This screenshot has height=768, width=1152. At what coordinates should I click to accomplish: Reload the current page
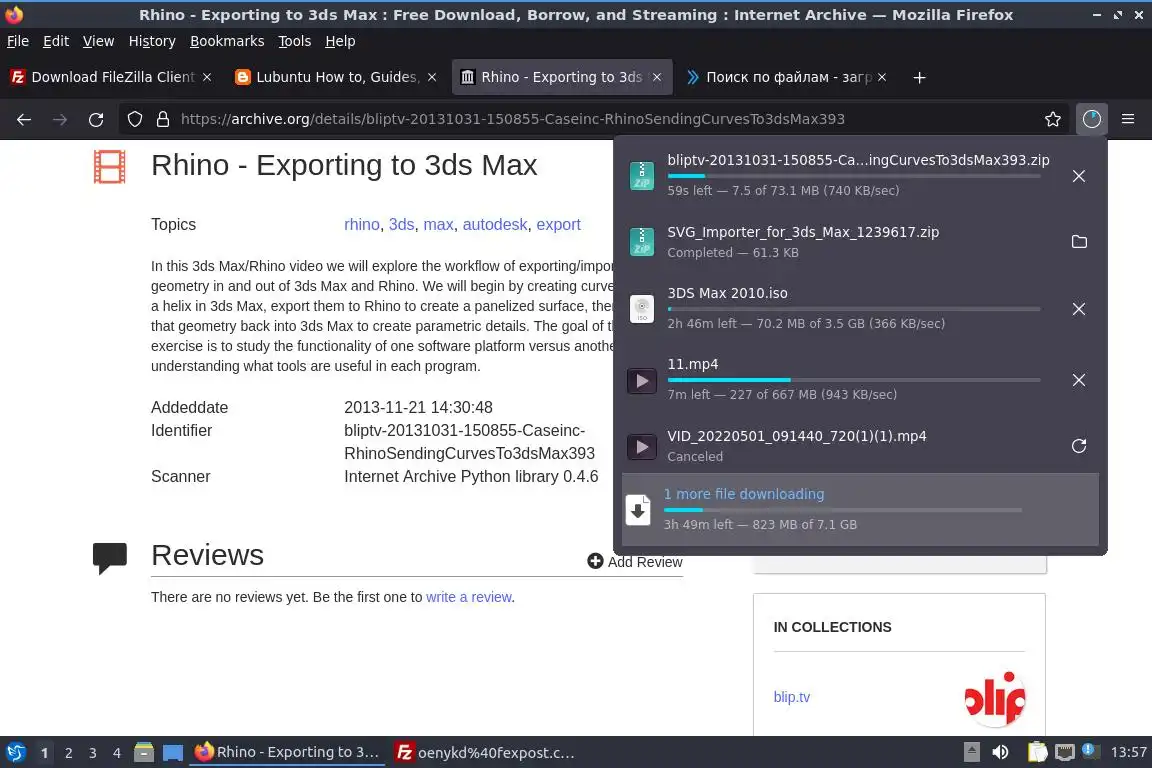coord(96,119)
